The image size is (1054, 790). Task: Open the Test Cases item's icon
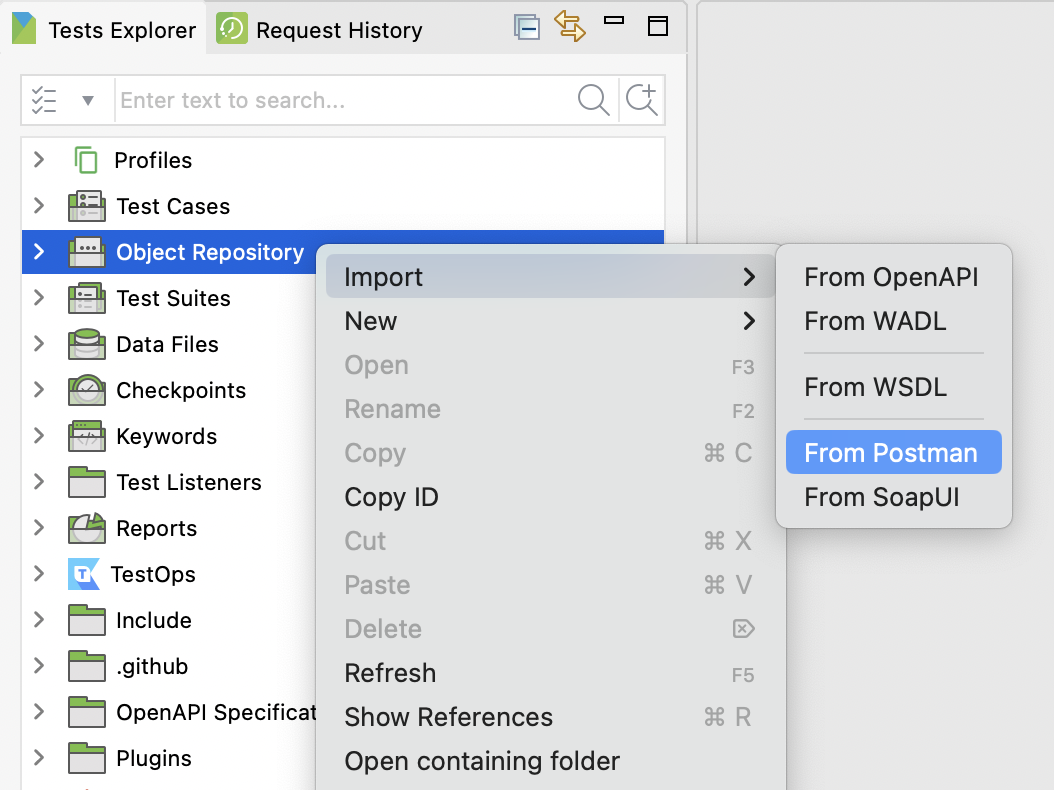86,206
